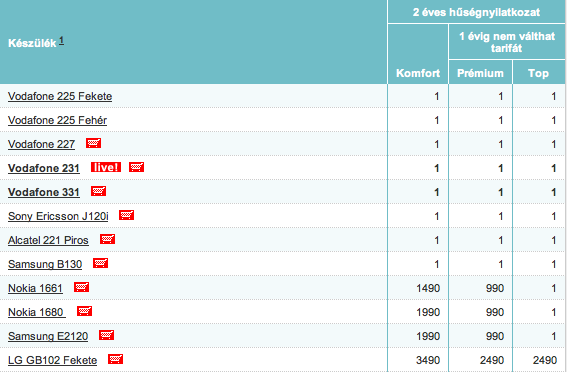Screen dimensions: 567x372
Task: Open the Nokia 1661 device page
Action: point(35,288)
